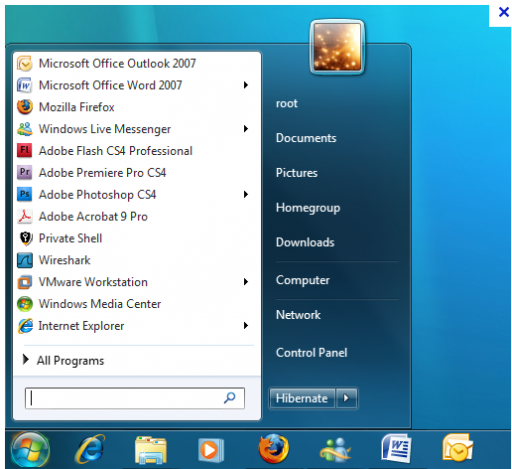Click the Start menu search box
The width and height of the screenshot is (512, 469).
135,398
